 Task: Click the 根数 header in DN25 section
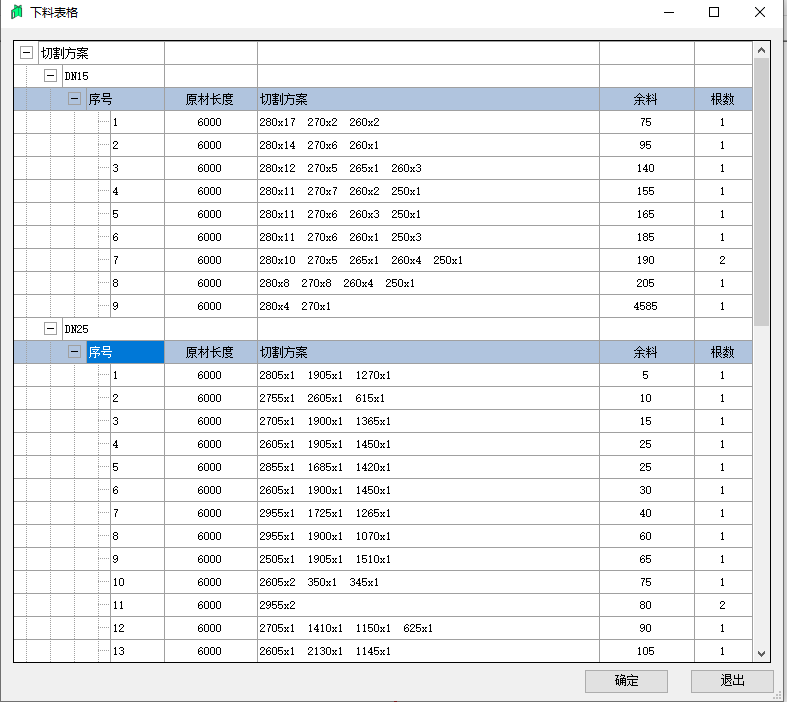(x=722, y=352)
